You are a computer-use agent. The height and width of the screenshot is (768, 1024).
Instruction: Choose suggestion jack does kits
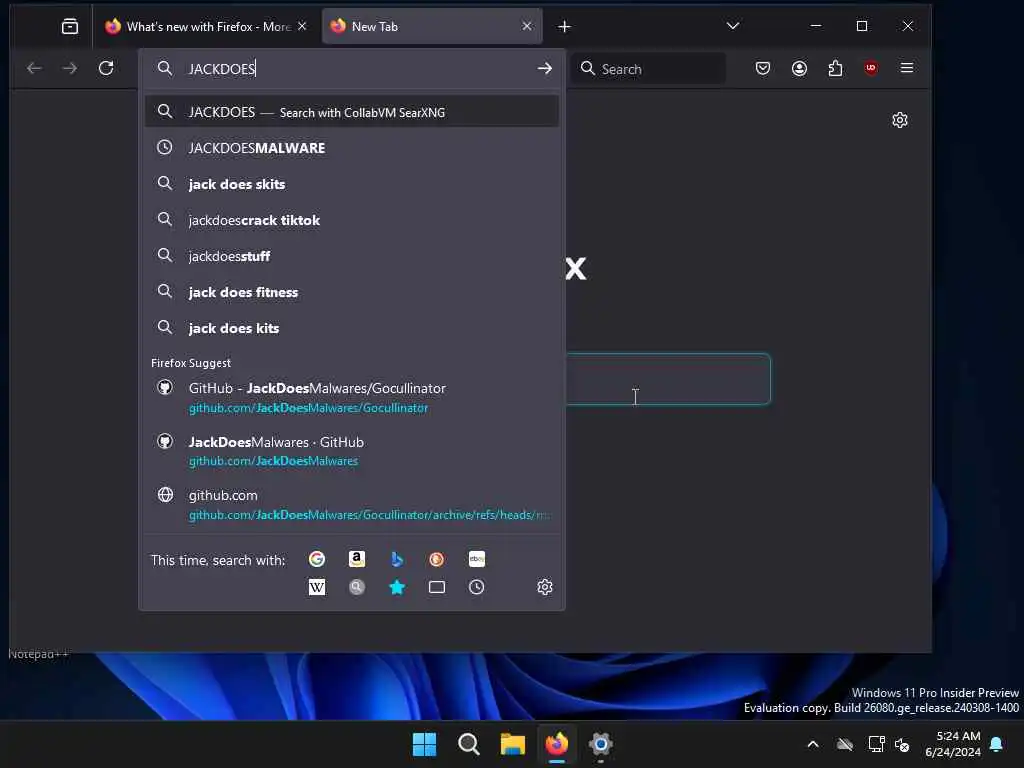(x=351, y=327)
